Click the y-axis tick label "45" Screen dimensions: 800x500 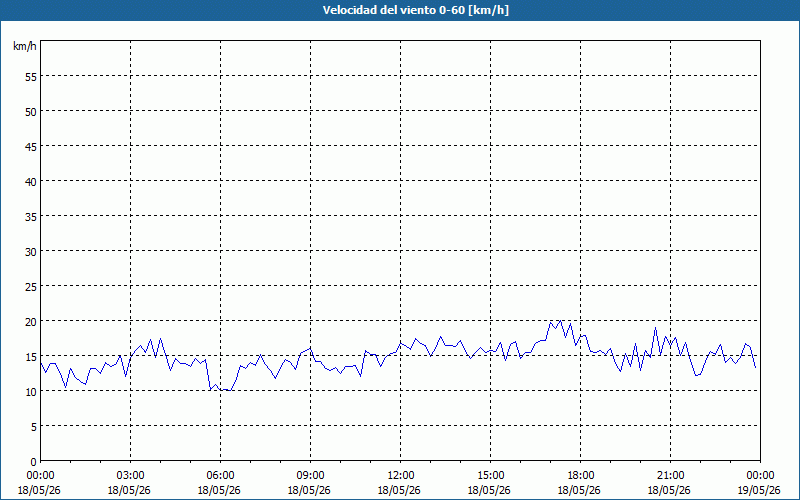click(x=31, y=146)
